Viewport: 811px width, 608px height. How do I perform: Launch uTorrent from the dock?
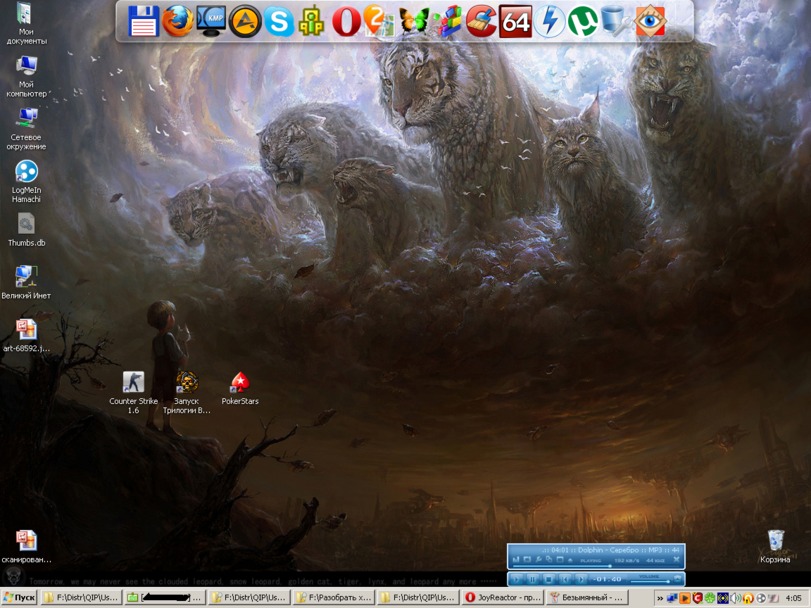click(582, 21)
